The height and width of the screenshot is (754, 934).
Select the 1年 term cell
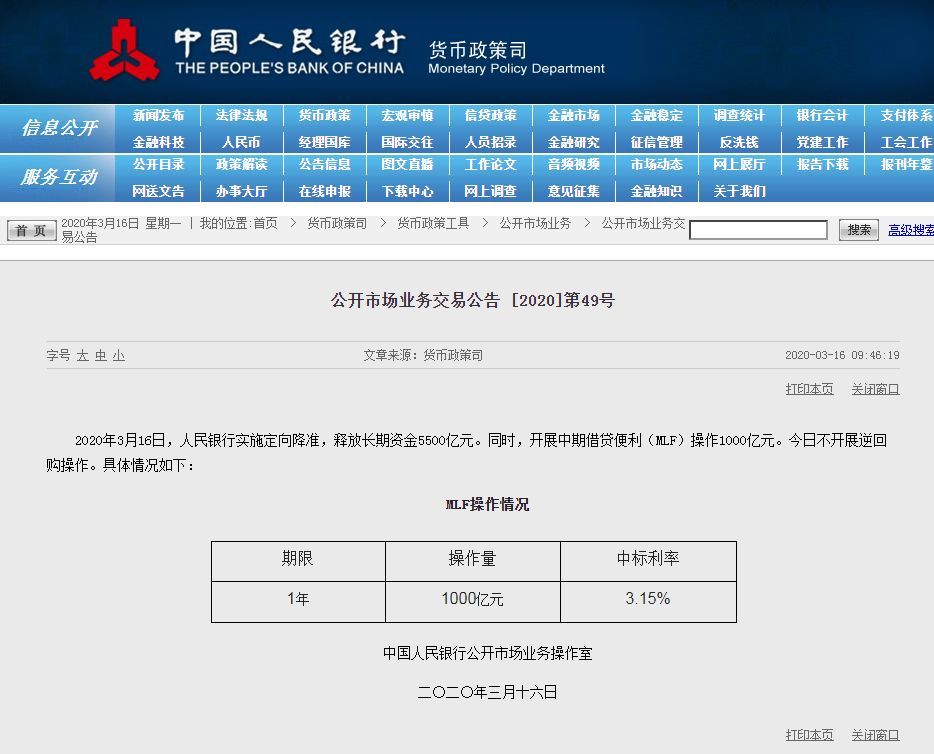298,602
